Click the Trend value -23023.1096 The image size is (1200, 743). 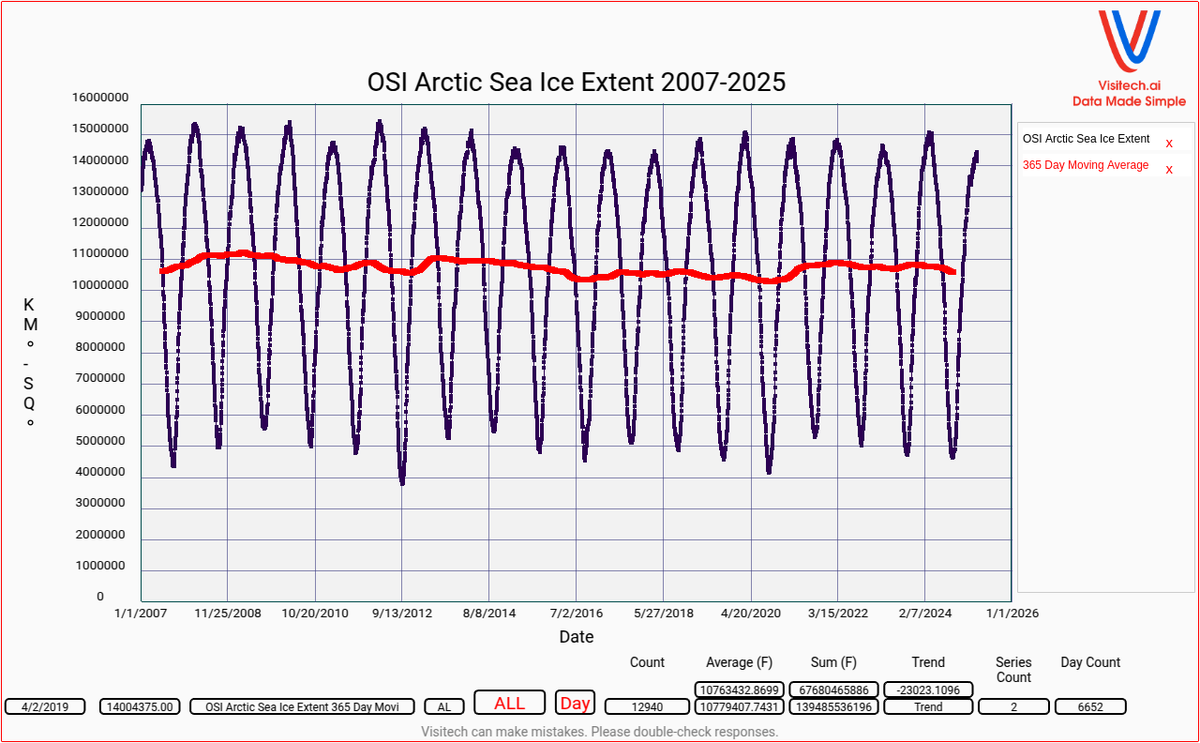928,689
